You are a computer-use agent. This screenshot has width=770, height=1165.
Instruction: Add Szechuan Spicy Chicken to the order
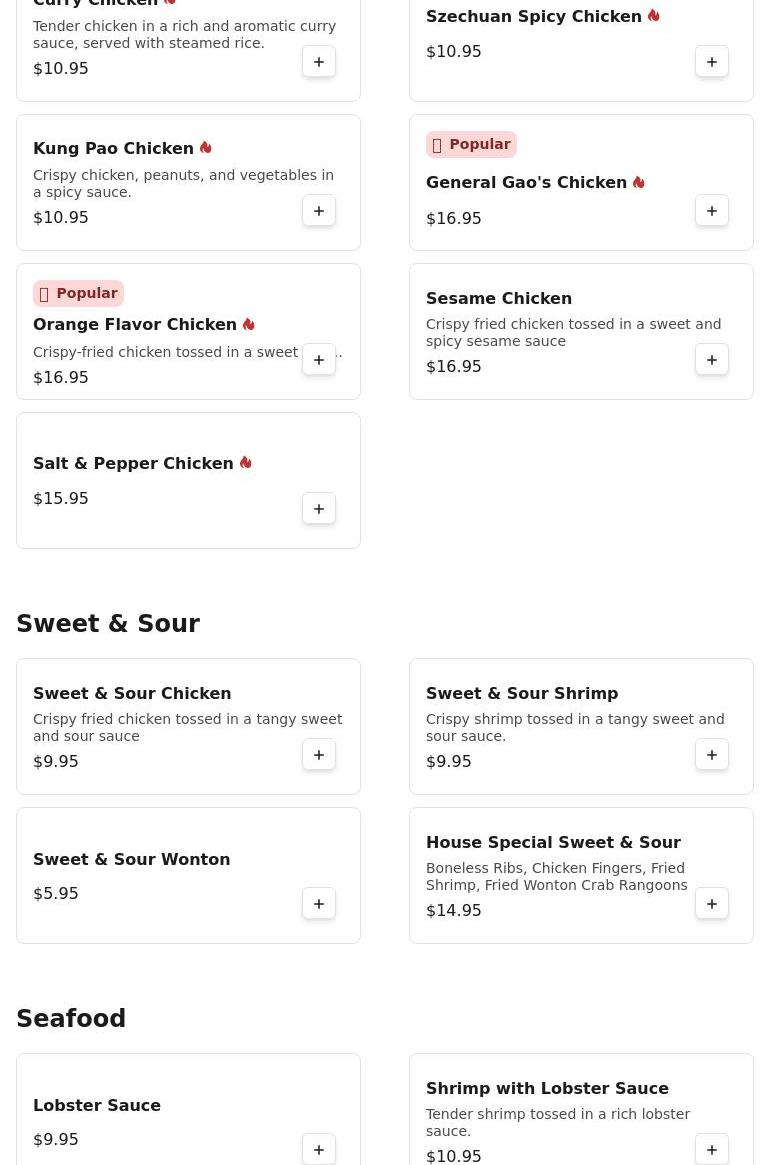(712, 62)
